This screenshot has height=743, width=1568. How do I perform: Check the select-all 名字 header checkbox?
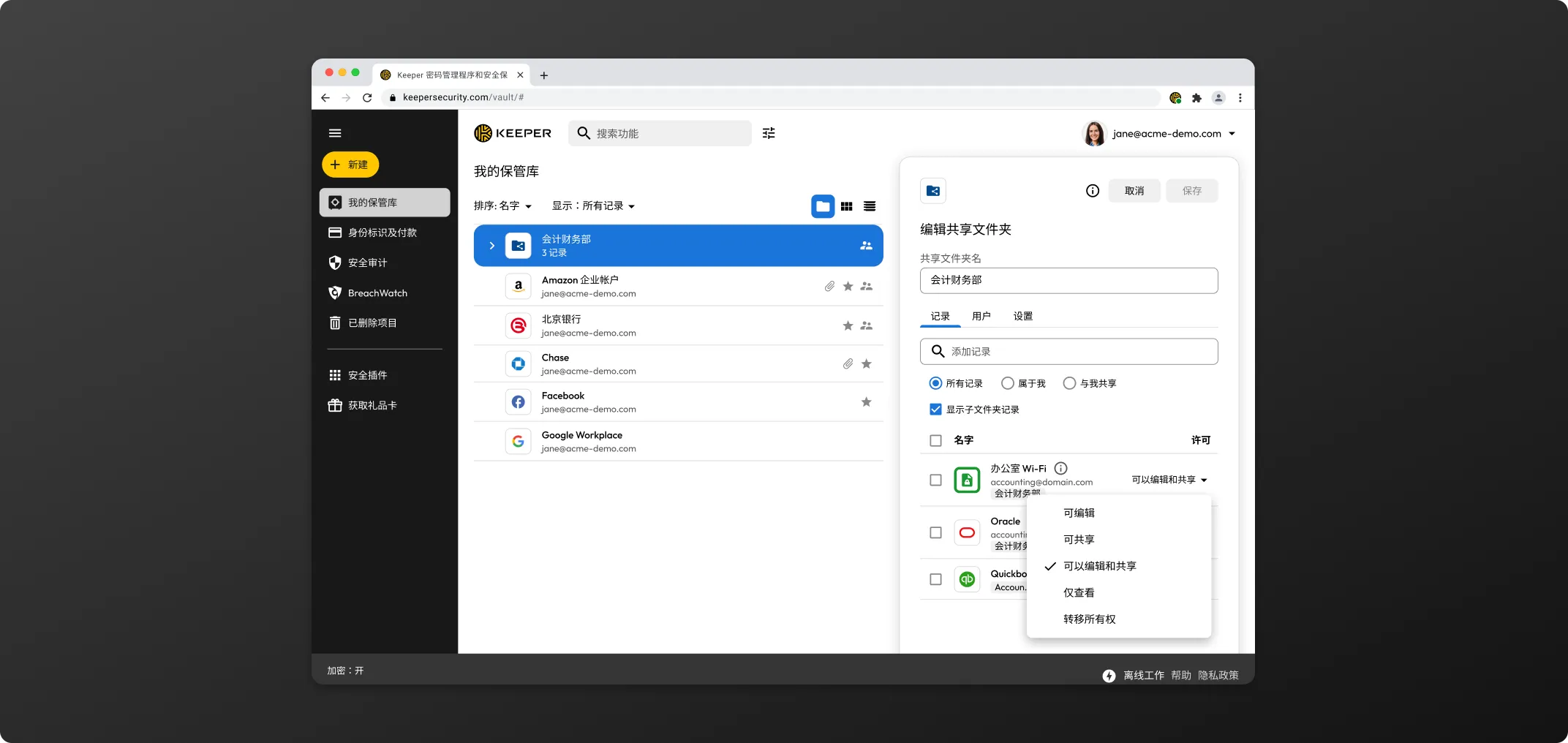click(x=935, y=440)
